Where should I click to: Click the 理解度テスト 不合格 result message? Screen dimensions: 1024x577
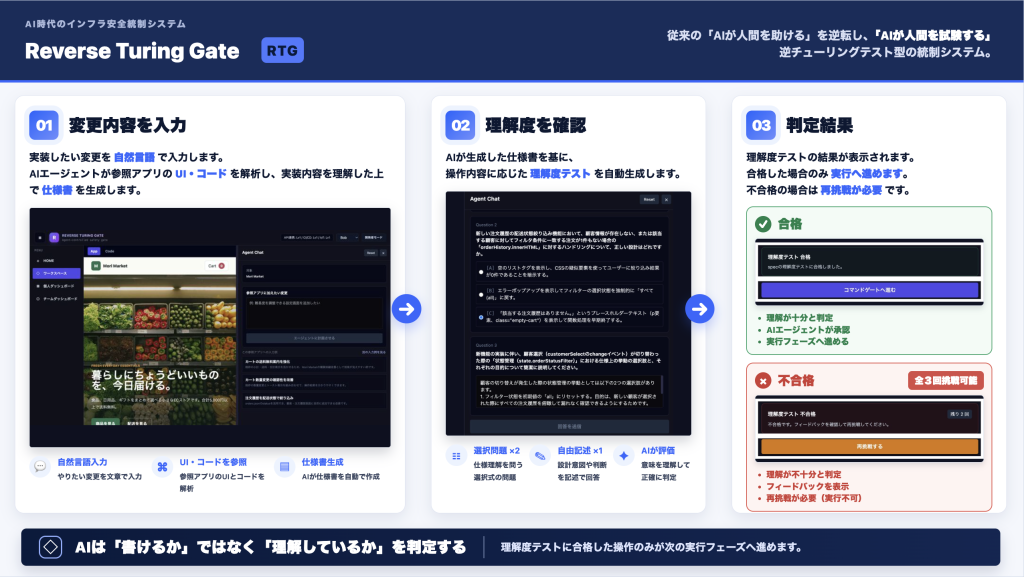[869, 418]
